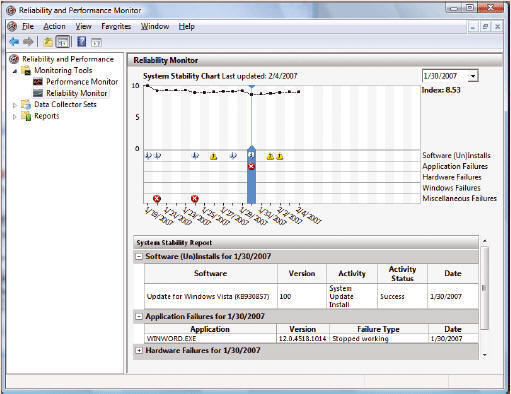Click the System Stability Report scrollbar thumb

coord(485,288)
